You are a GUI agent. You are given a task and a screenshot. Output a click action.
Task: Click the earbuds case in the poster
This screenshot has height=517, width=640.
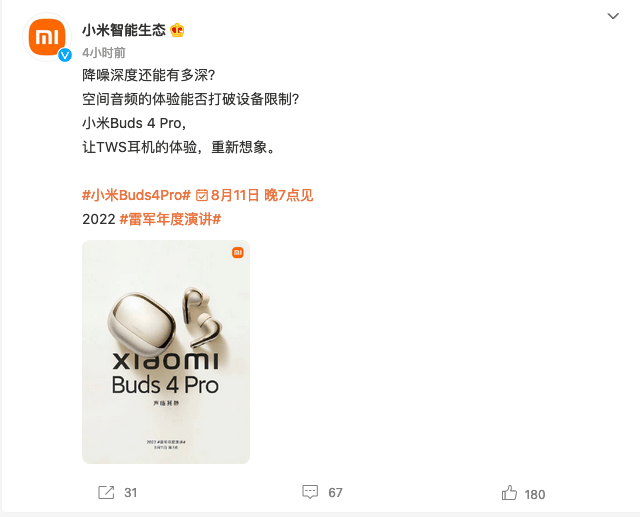pos(141,322)
